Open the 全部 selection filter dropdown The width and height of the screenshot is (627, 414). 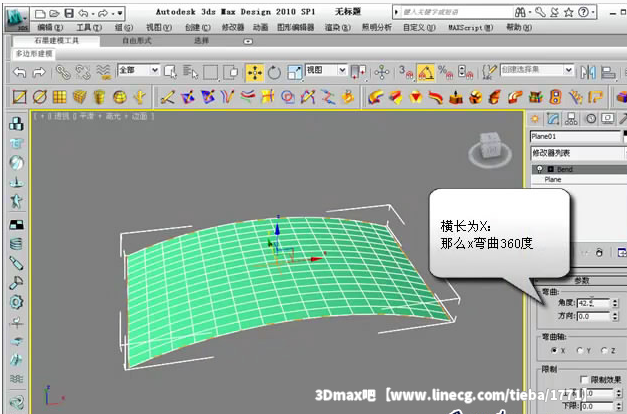137,72
